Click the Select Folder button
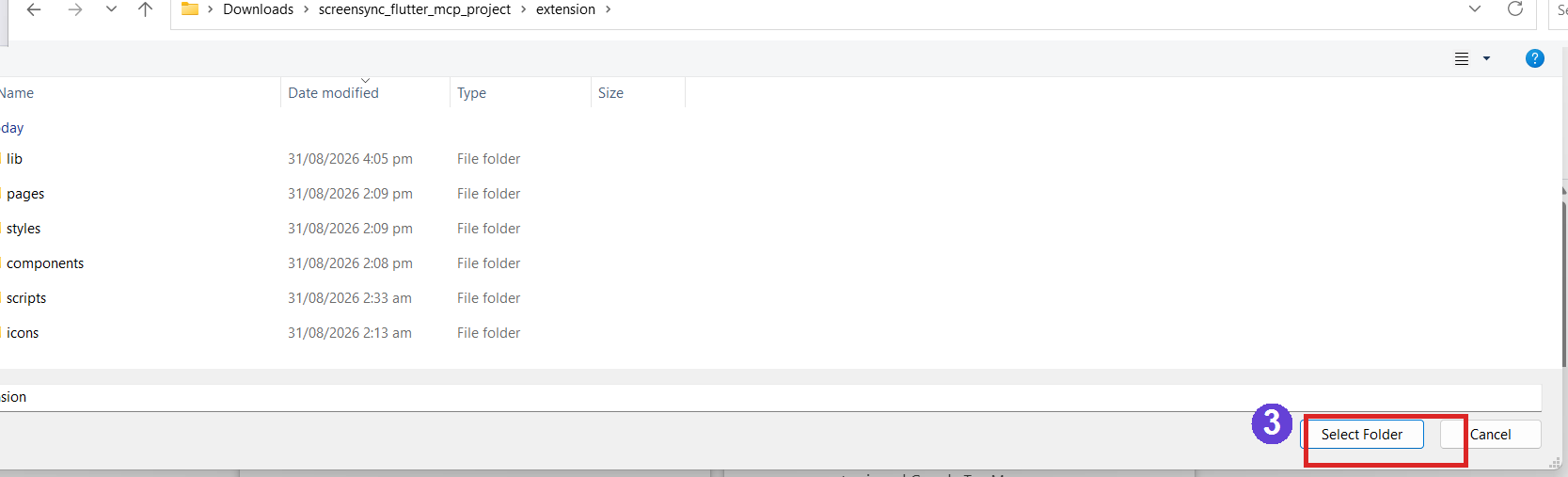This screenshot has height=477, width=1568. click(1361, 435)
